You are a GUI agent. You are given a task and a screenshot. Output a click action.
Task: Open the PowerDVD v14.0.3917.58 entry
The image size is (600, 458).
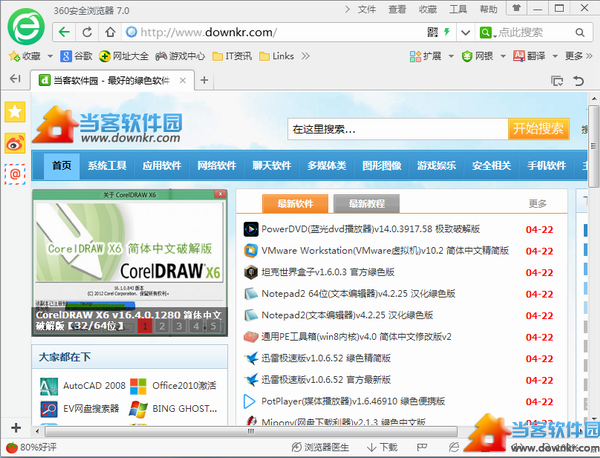370,229
